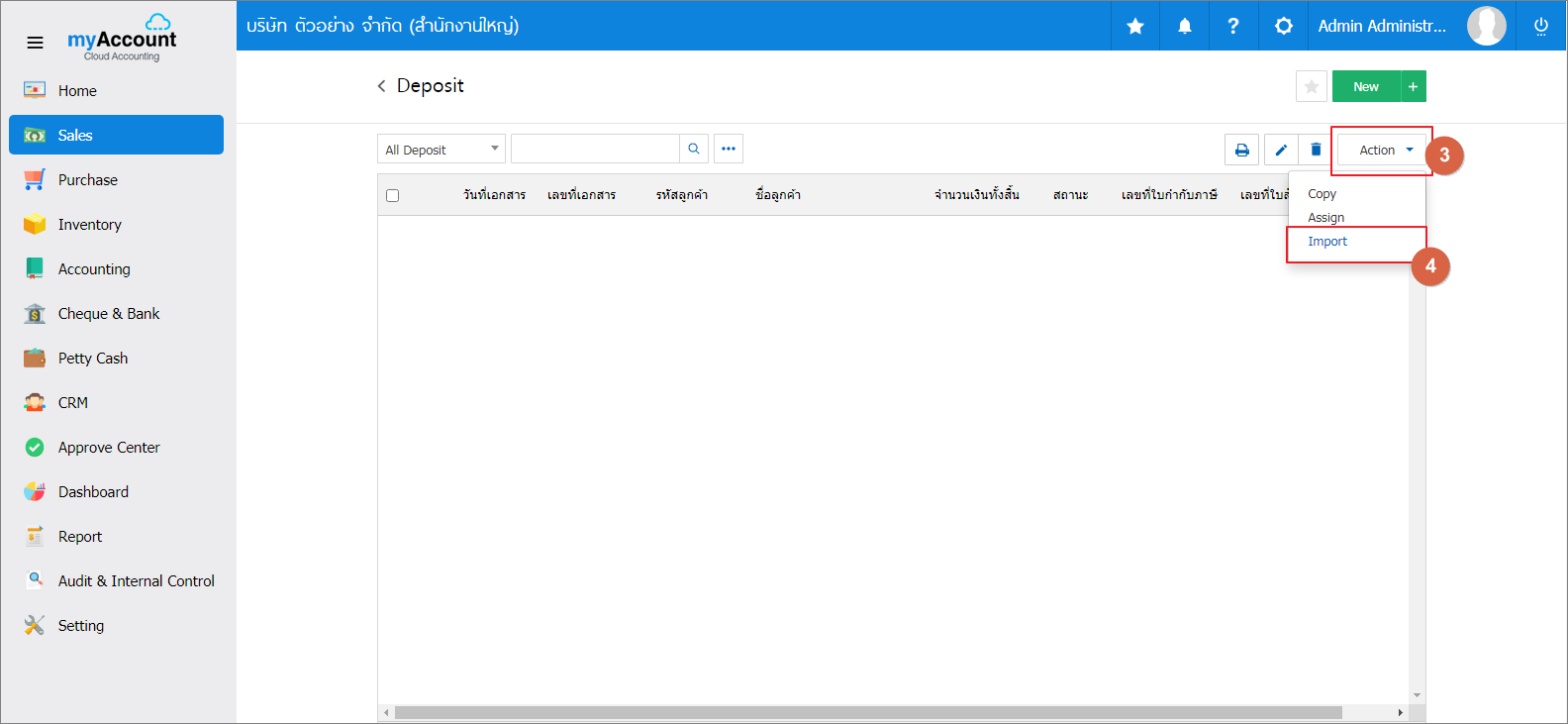Image resolution: width=1568 pixels, height=724 pixels.
Task: Go back using the arrow beside Deposit
Action: point(381,86)
